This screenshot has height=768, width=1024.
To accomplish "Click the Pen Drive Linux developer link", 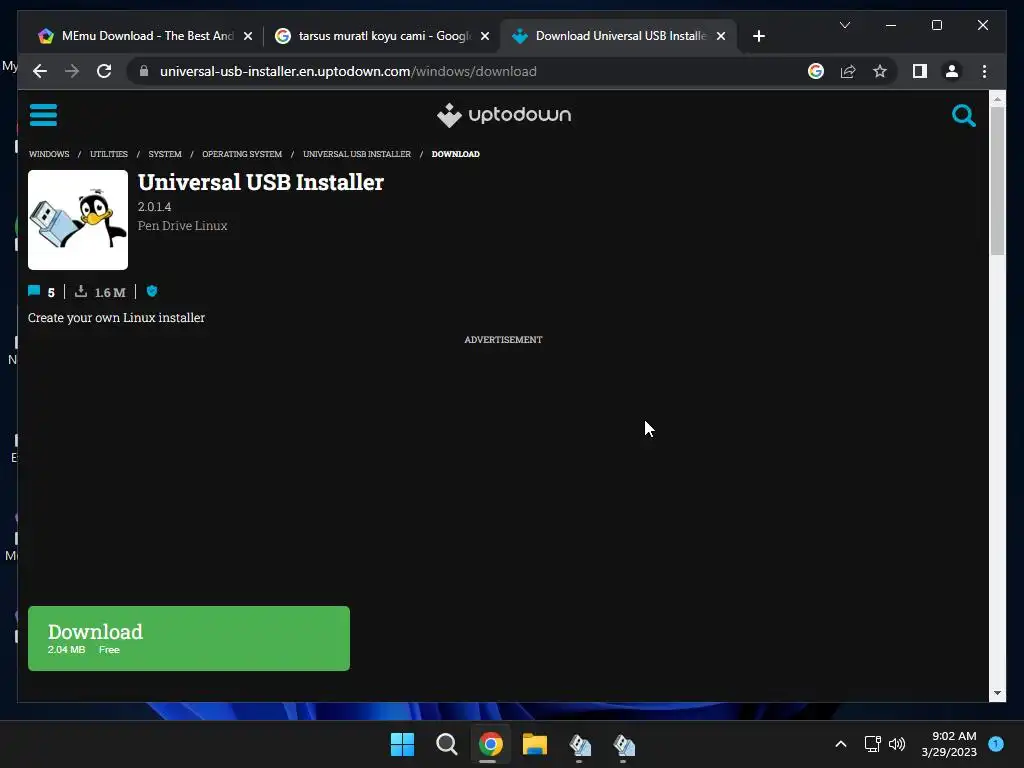I will pyautogui.click(x=182, y=225).
